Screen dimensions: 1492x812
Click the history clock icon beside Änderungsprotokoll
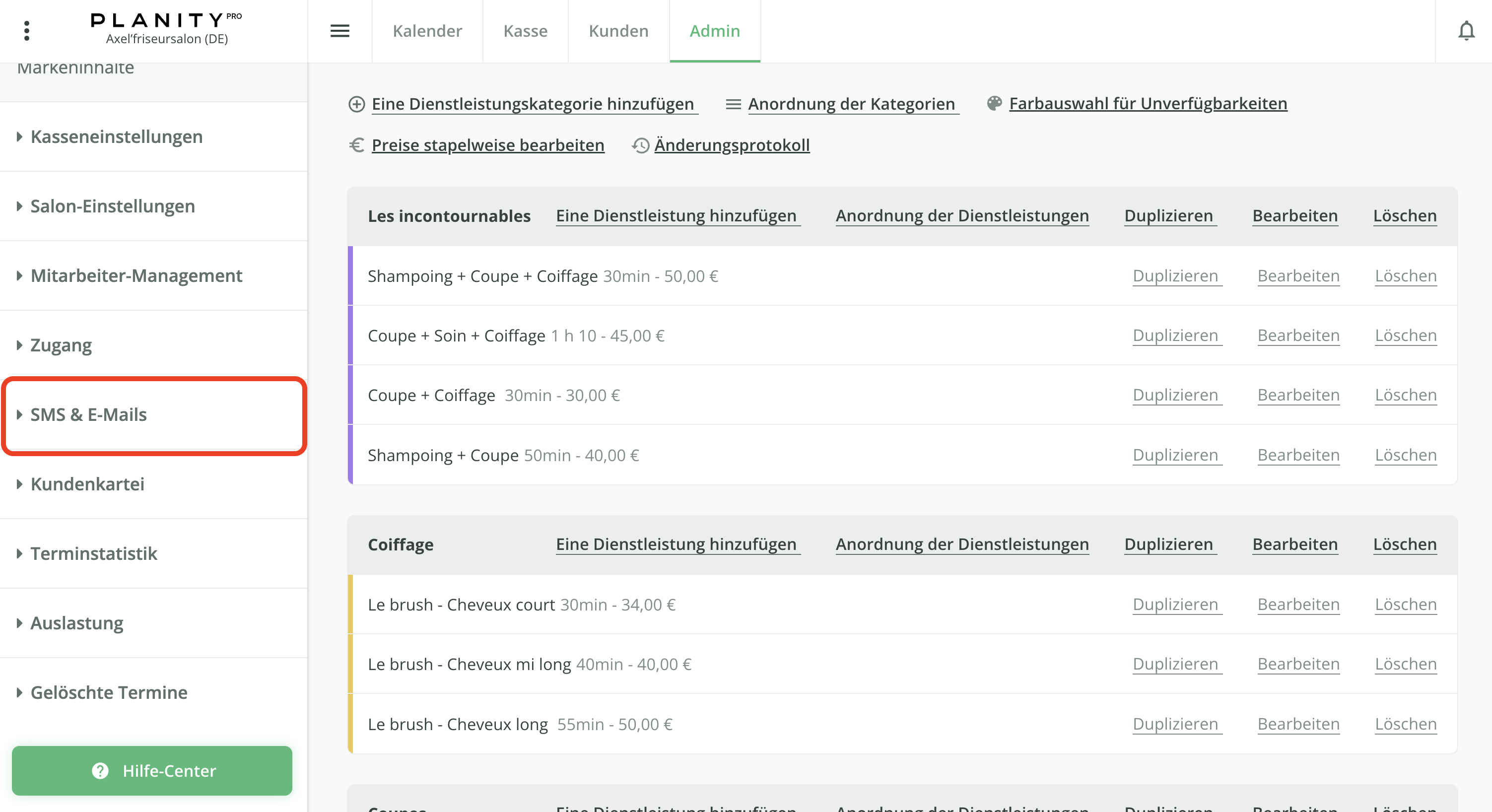coord(640,145)
